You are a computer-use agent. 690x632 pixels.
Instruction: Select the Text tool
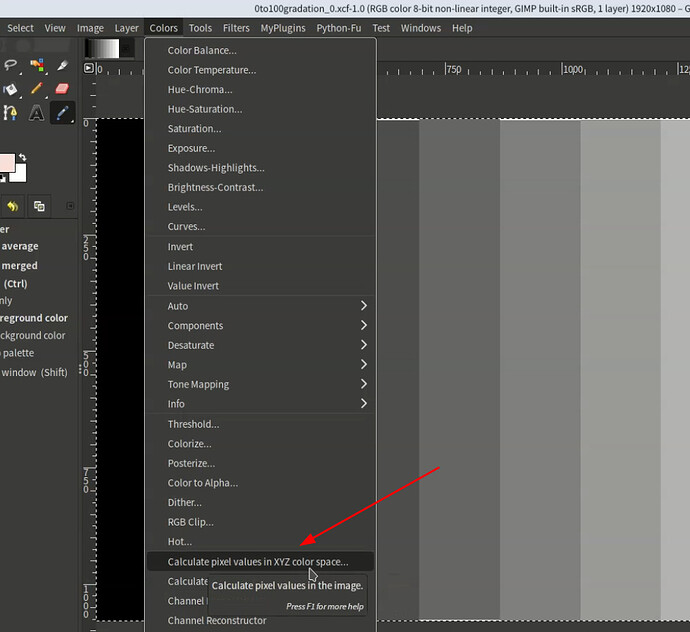click(x=37, y=113)
